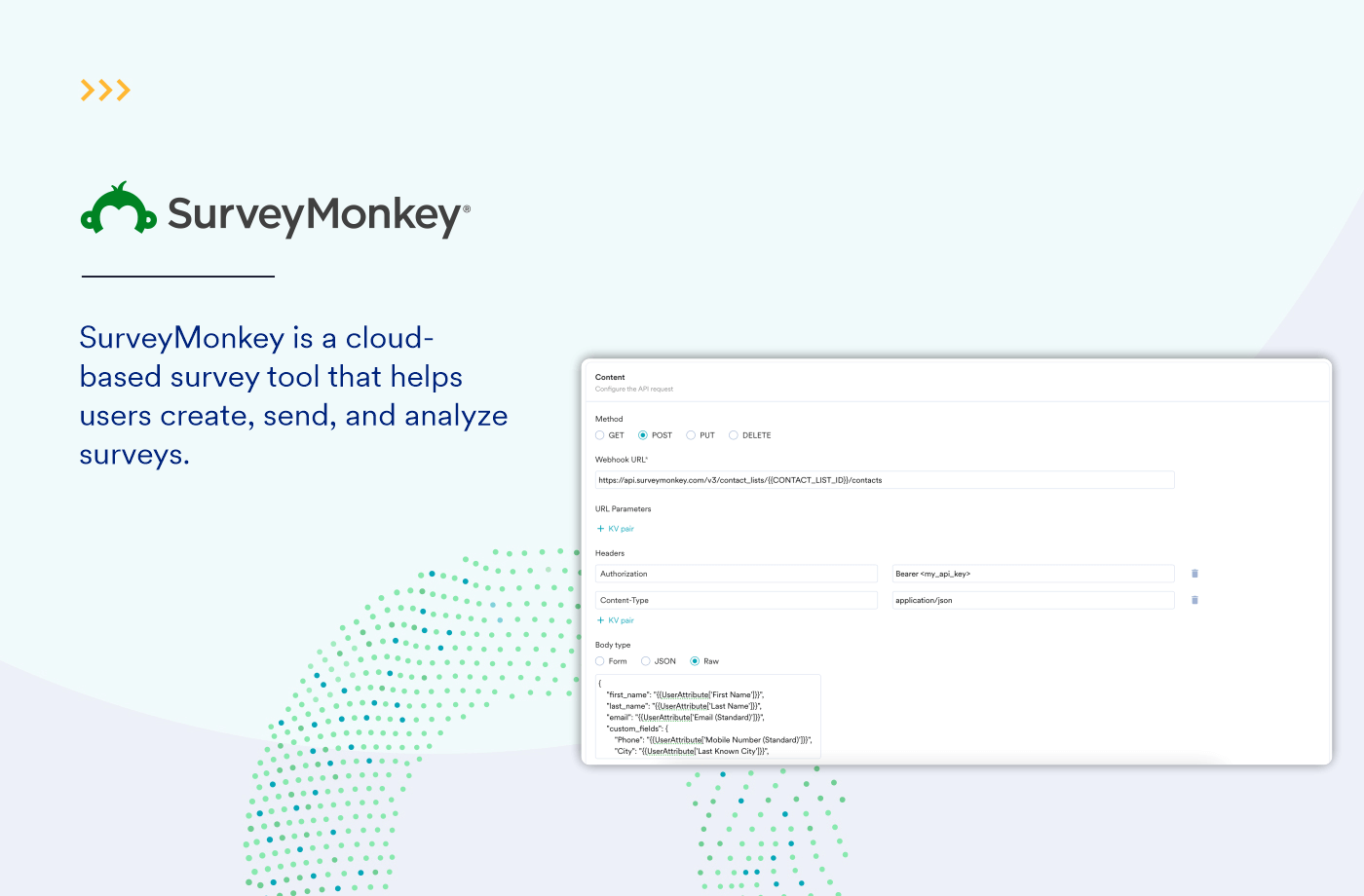Click the SurveyMonkey description paragraph
This screenshot has width=1364, height=896.
[293, 396]
